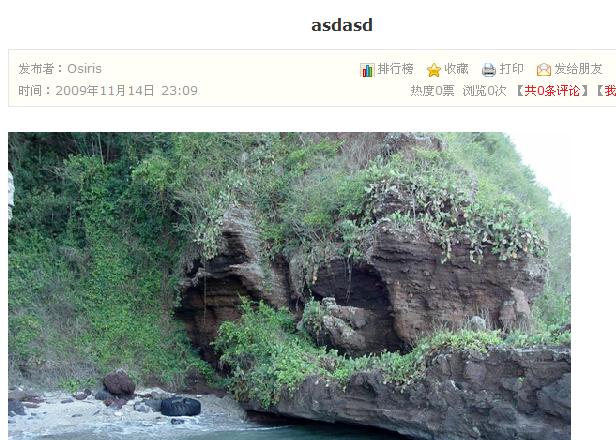
Task: Open the cliff cave photo
Action: (x=289, y=286)
